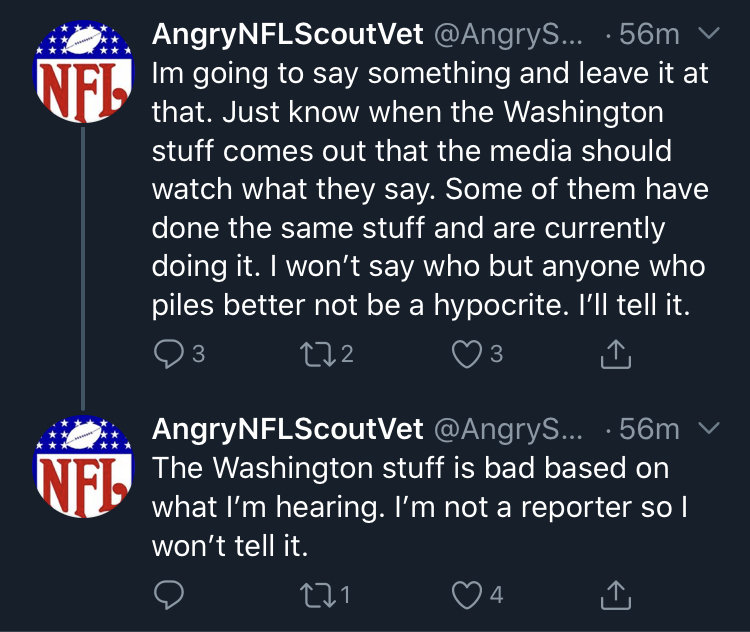Image resolution: width=750 pixels, height=632 pixels.
Task: Open the NFL avatar on second tweet
Action: [x=83, y=466]
